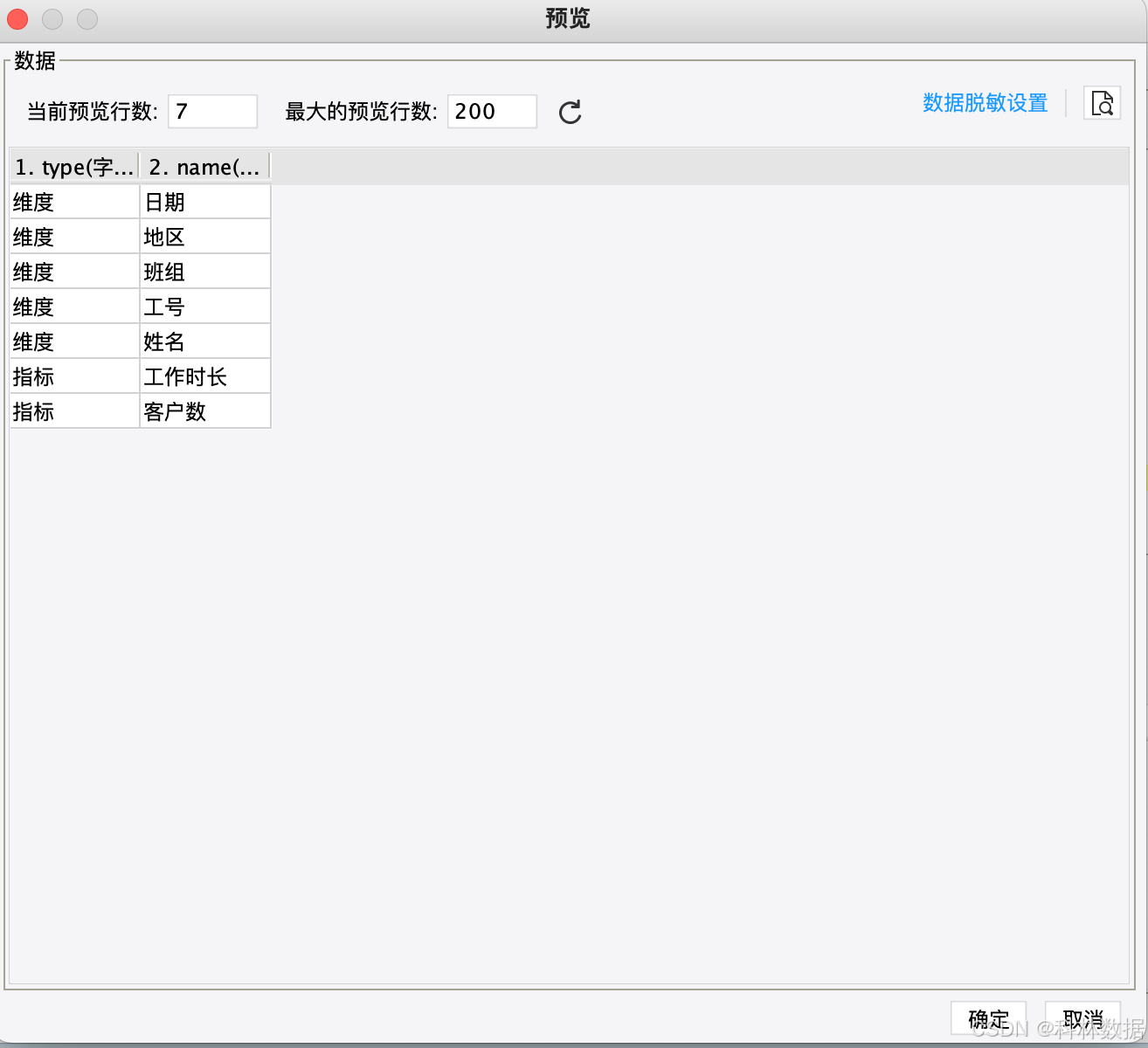Select the 姓名 cell
This screenshot has width=1148, height=1048.
point(205,341)
